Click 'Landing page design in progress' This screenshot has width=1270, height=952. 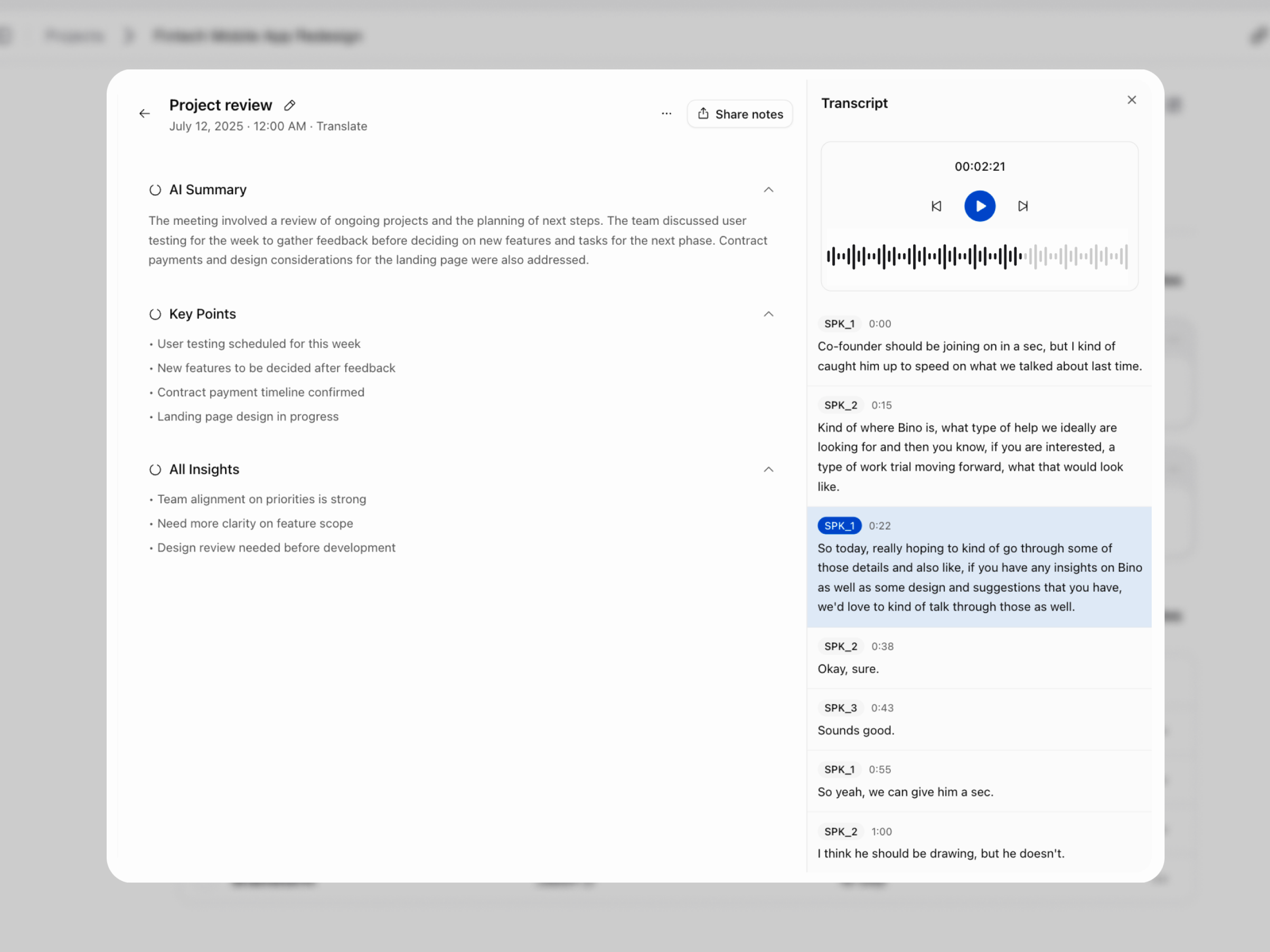(x=248, y=416)
